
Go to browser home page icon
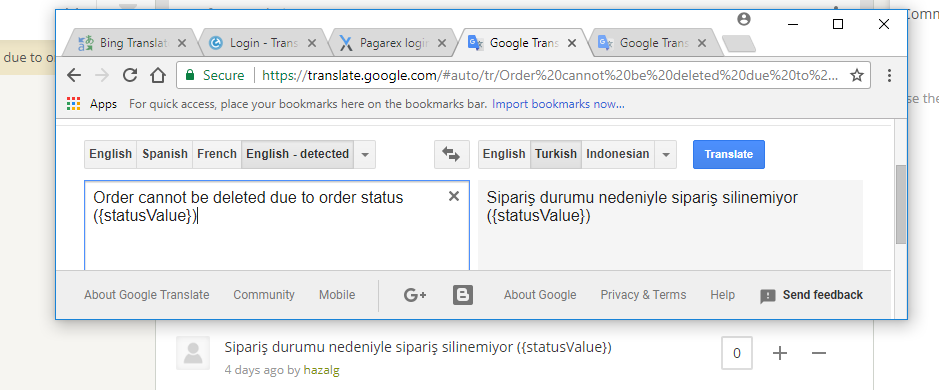[157, 75]
